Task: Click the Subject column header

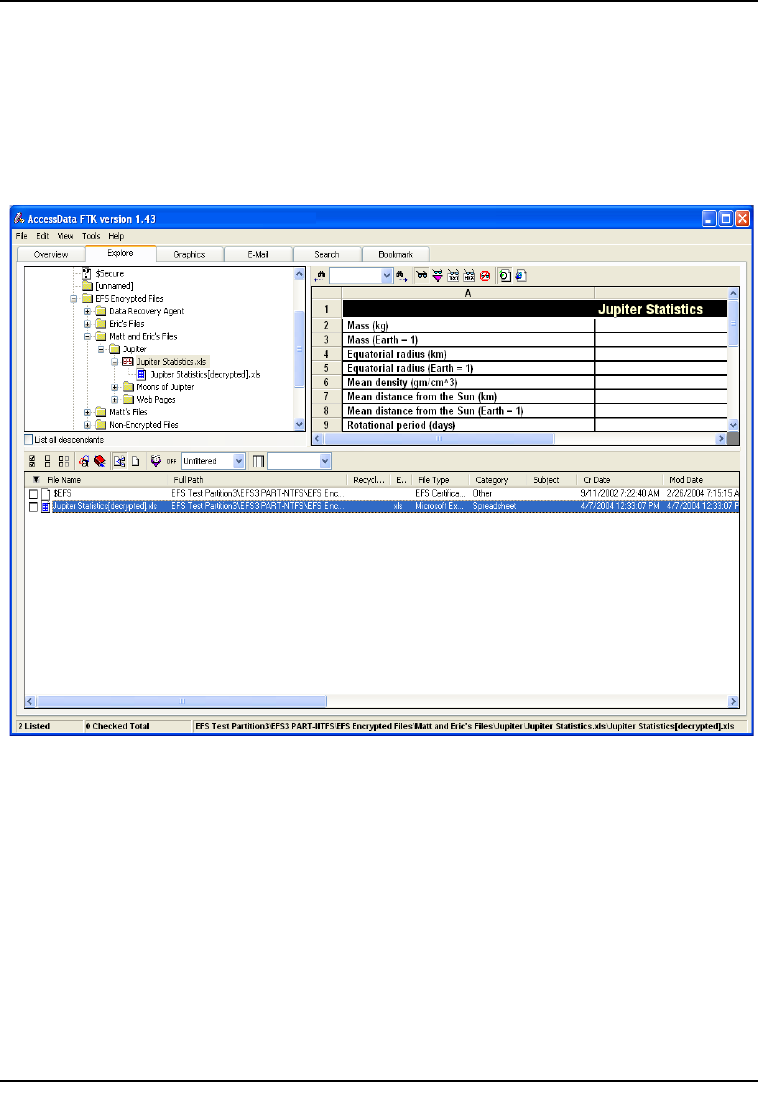Action: [x=552, y=480]
